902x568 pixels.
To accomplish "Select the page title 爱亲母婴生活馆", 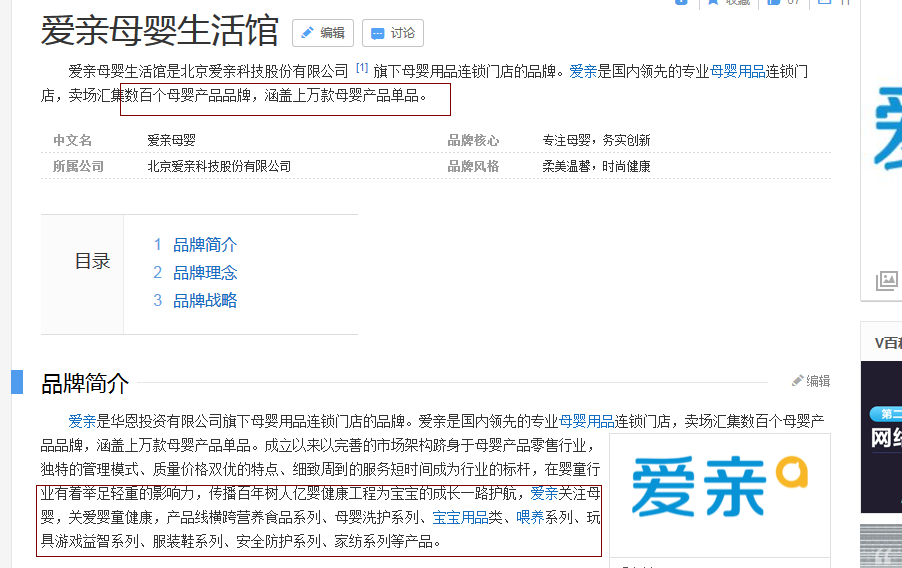I will [x=159, y=31].
